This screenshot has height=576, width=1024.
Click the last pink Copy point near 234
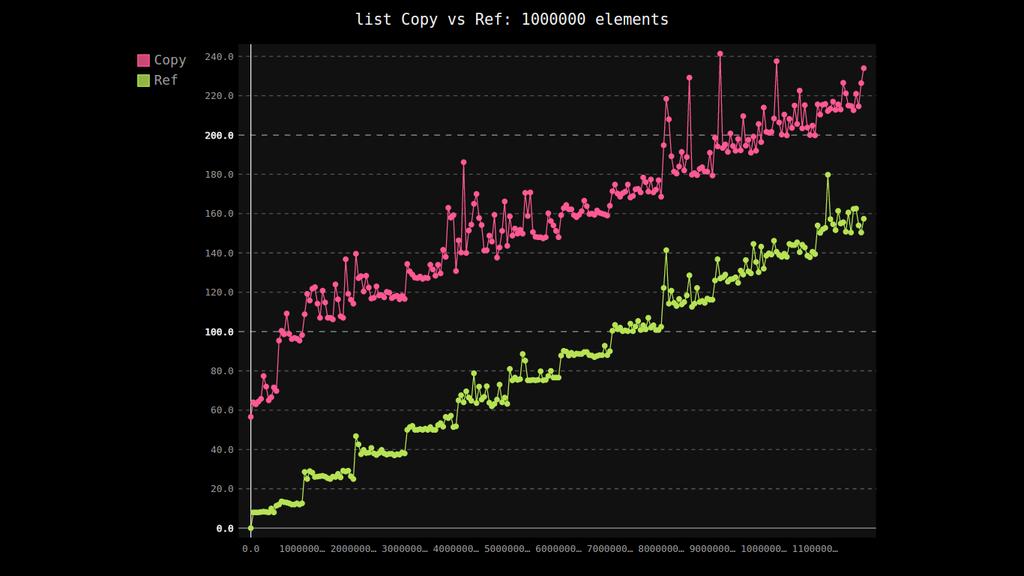click(x=863, y=68)
